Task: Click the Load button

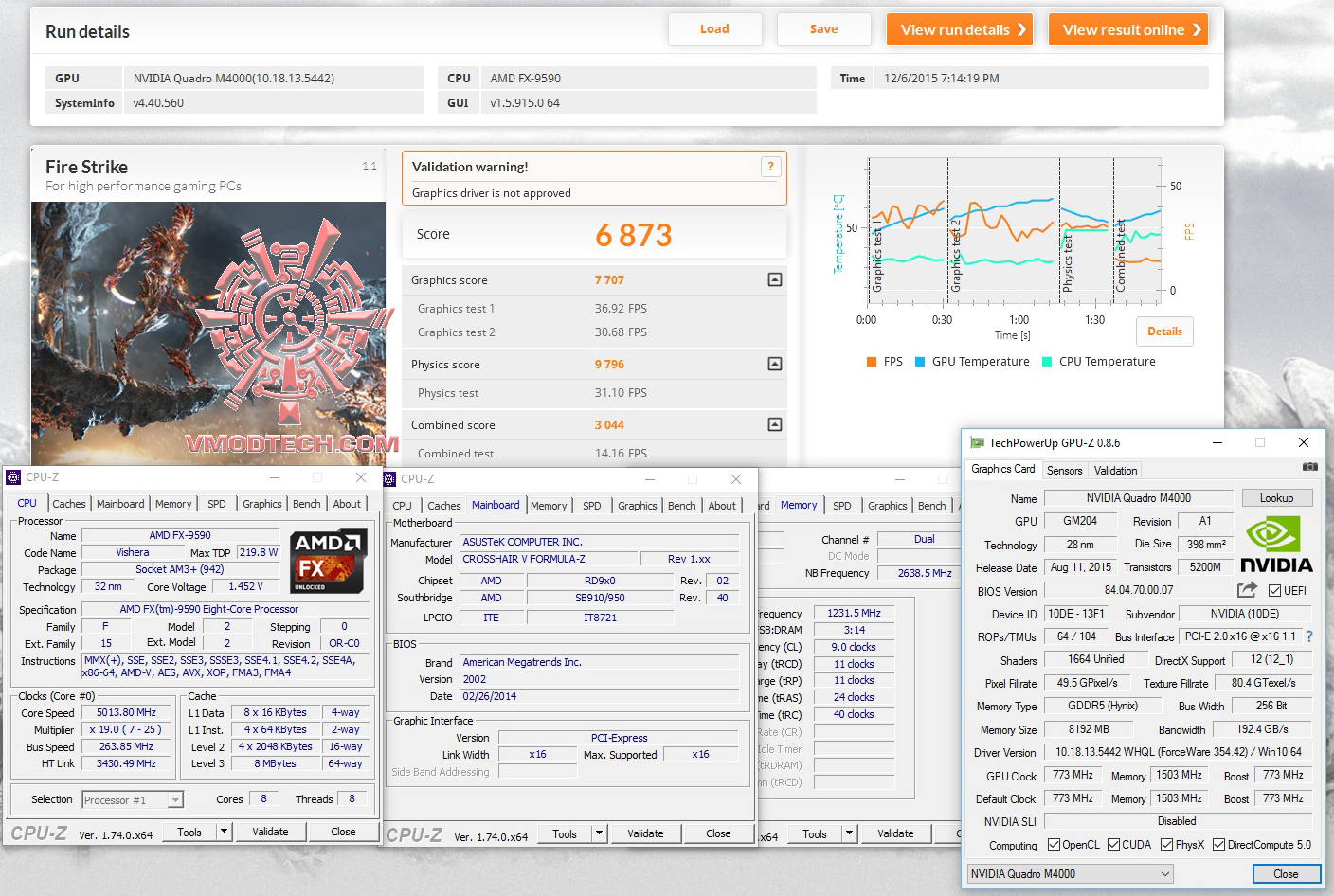Action: coord(714,29)
